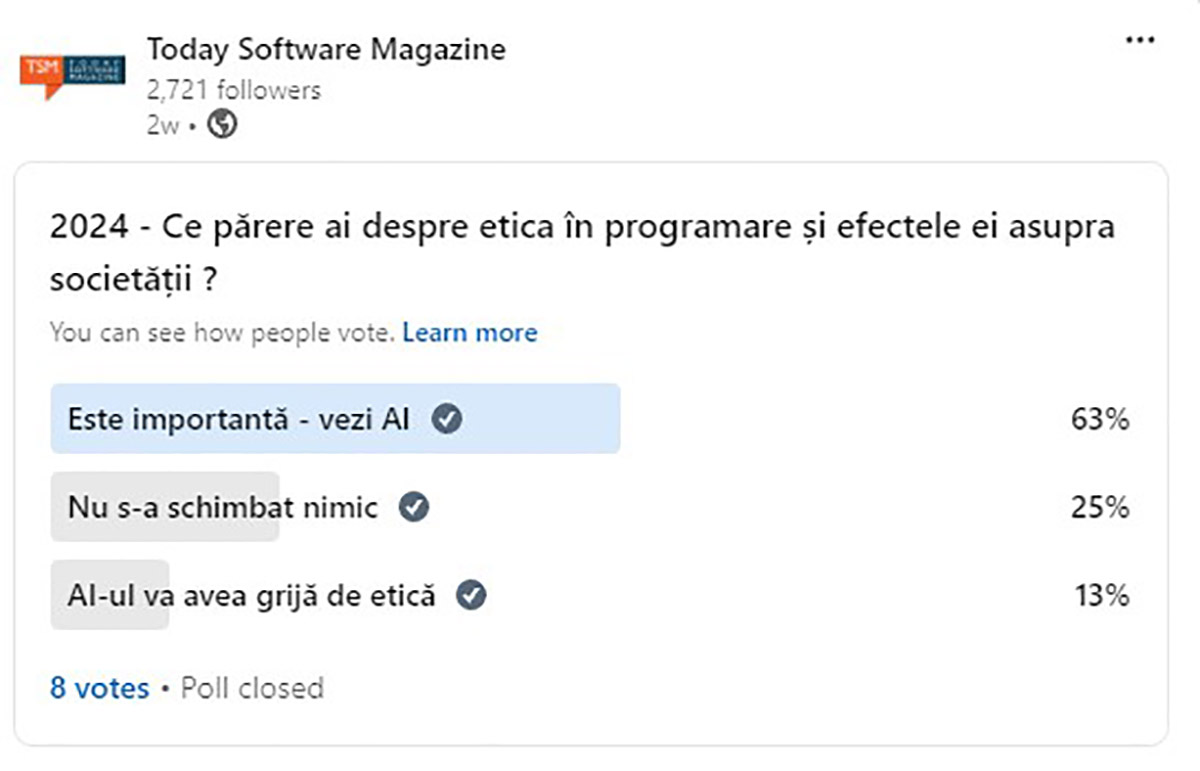The height and width of the screenshot is (771, 1200).
Task: Click the 2,721 followers text
Action: 233,90
